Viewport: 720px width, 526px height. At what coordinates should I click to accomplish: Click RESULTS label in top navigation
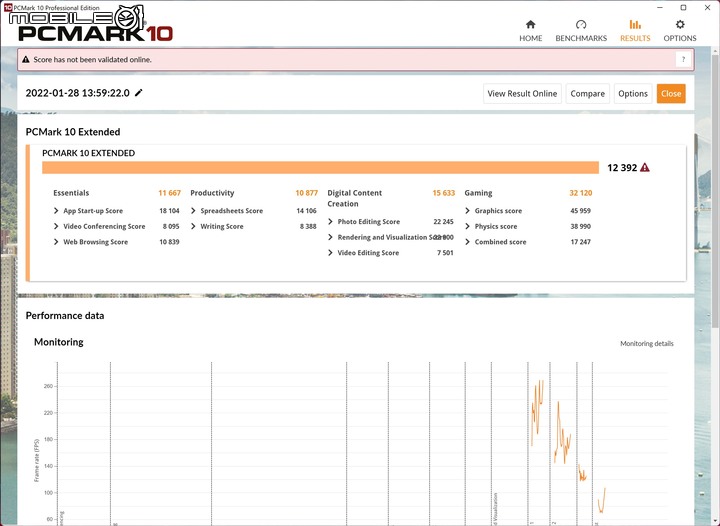tap(635, 38)
